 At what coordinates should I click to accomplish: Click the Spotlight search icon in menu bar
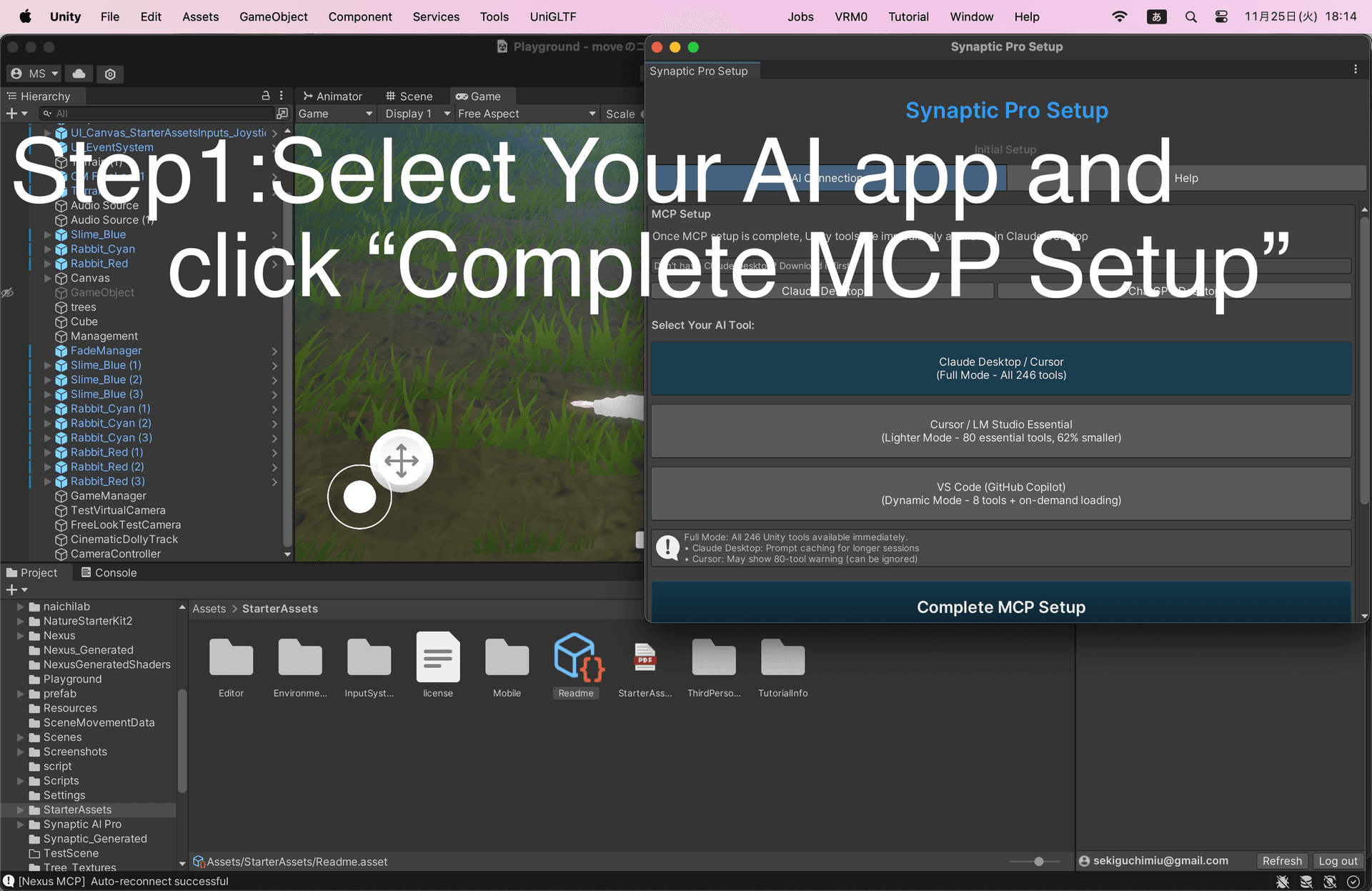[x=1190, y=16]
